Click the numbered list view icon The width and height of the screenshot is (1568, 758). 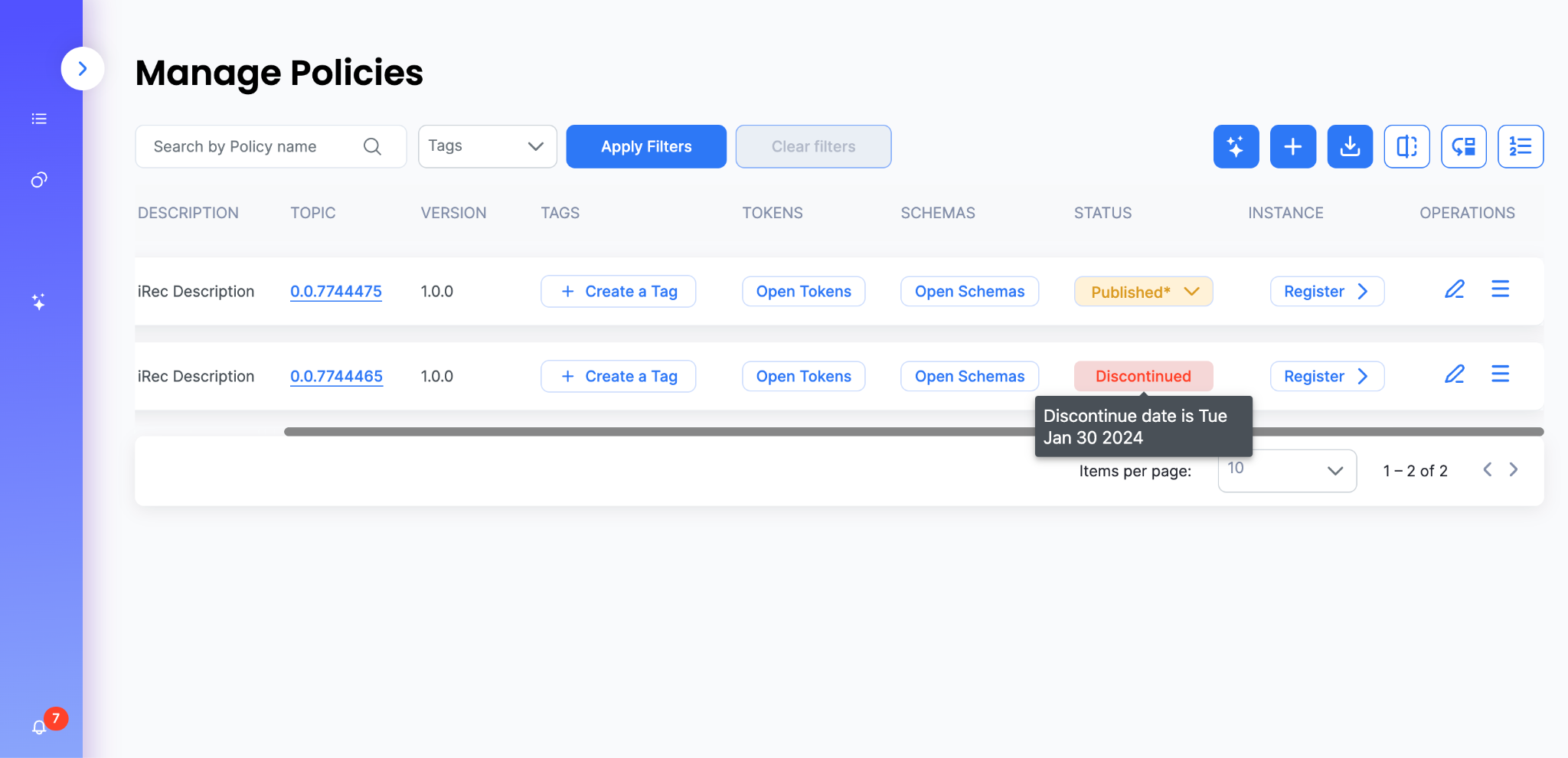point(1521,146)
